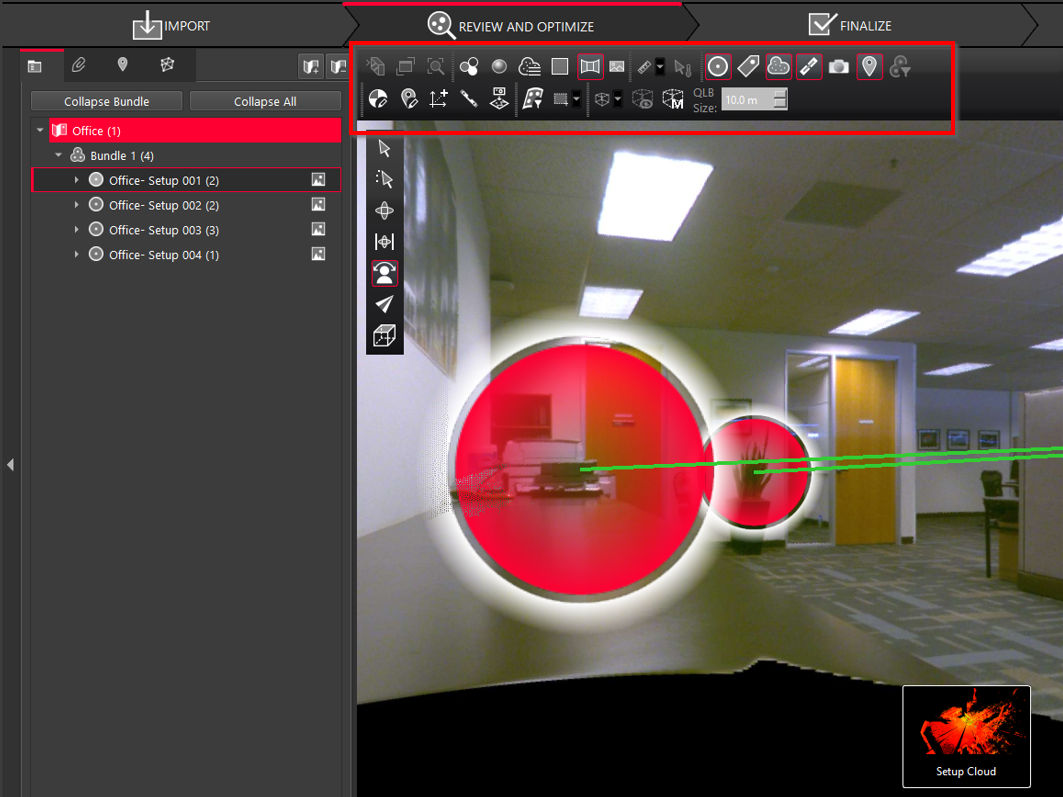Click the Collapse All button
1063x797 pixels.
[265, 101]
